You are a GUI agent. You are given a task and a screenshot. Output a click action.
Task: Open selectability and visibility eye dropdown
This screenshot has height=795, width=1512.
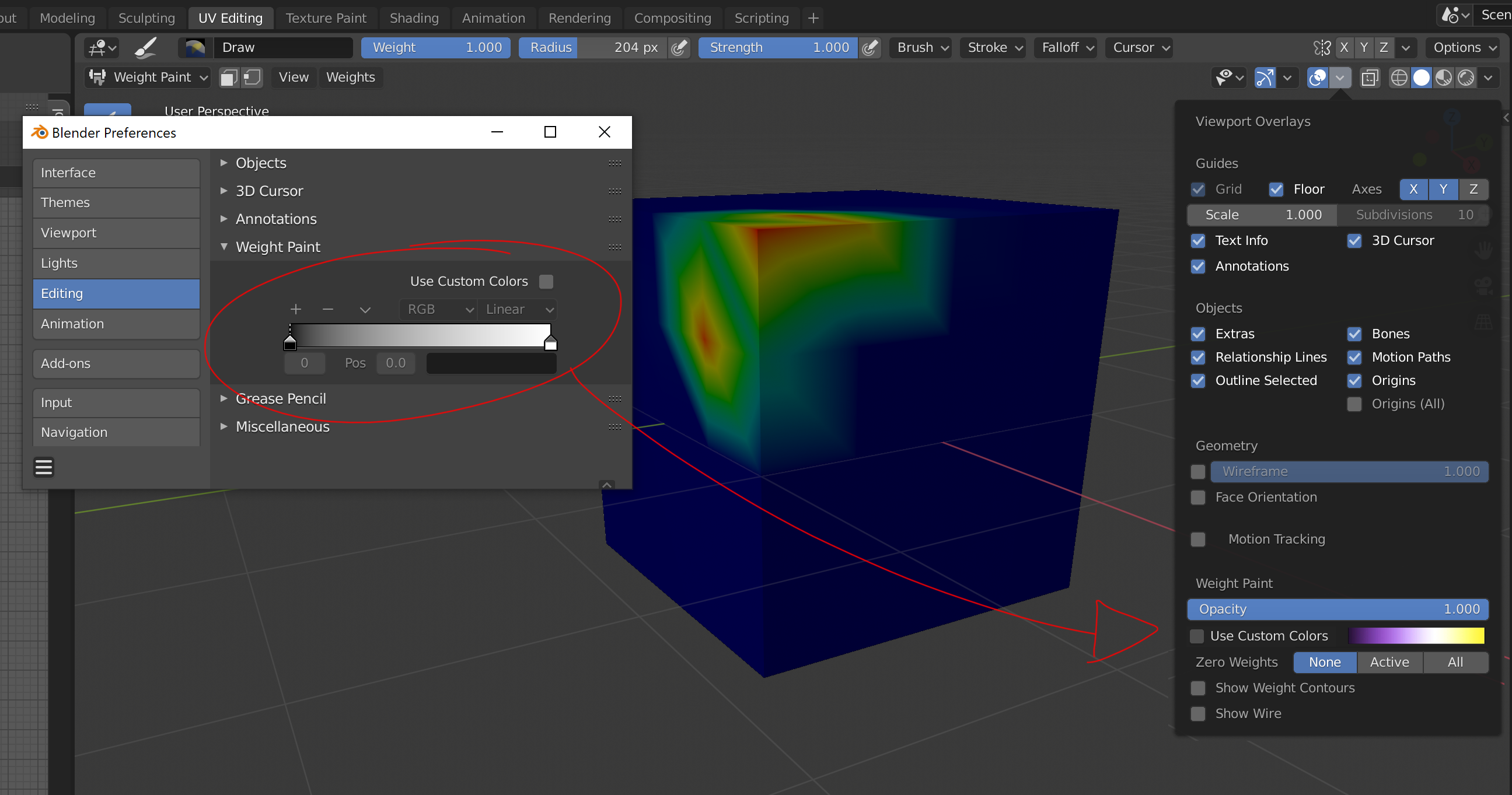[1229, 78]
